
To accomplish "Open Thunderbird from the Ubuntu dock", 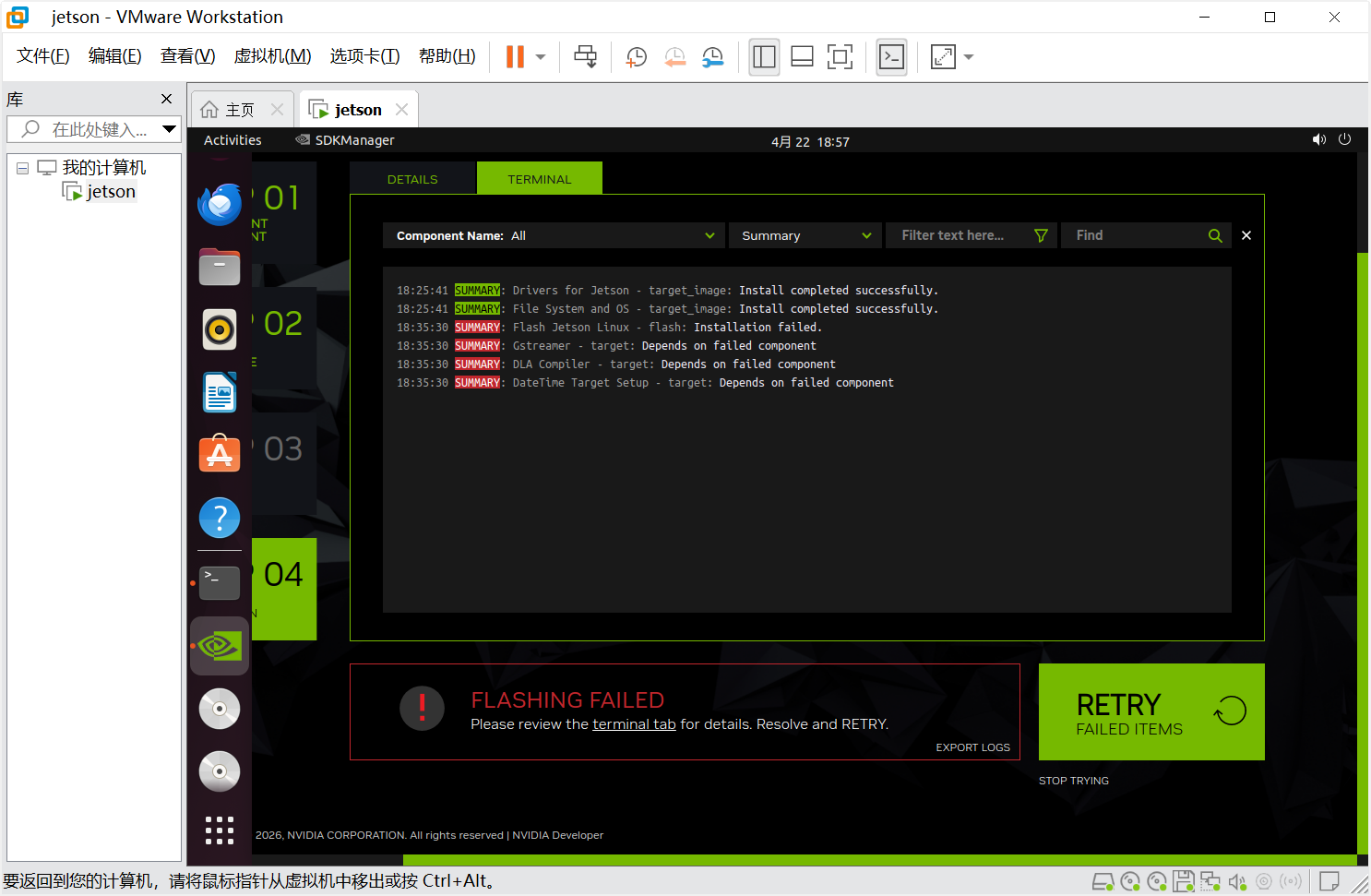I will pos(220,204).
